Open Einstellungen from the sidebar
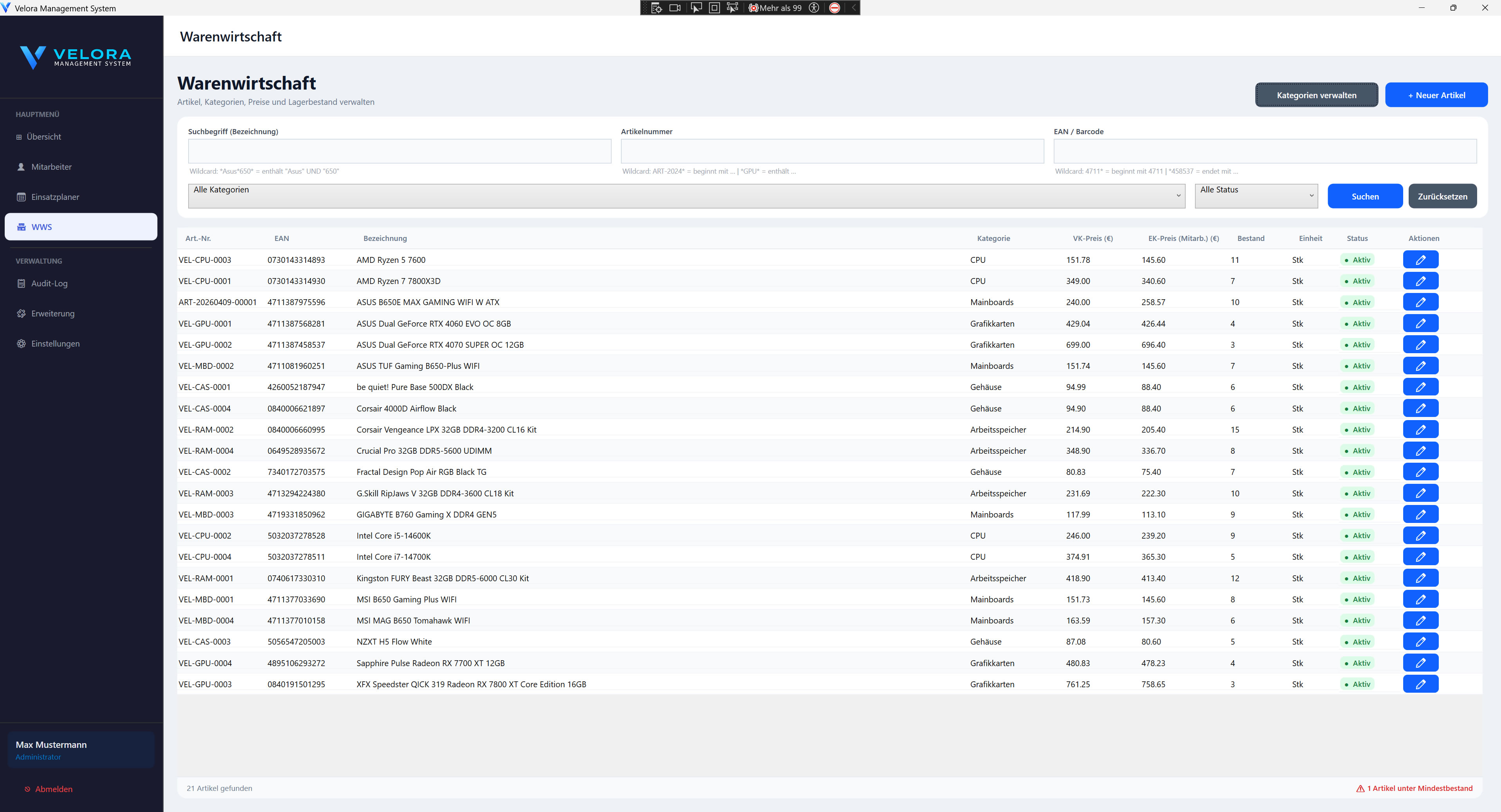Image resolution: width=1501 pixels, height=812 pixels. click(55, 344)
